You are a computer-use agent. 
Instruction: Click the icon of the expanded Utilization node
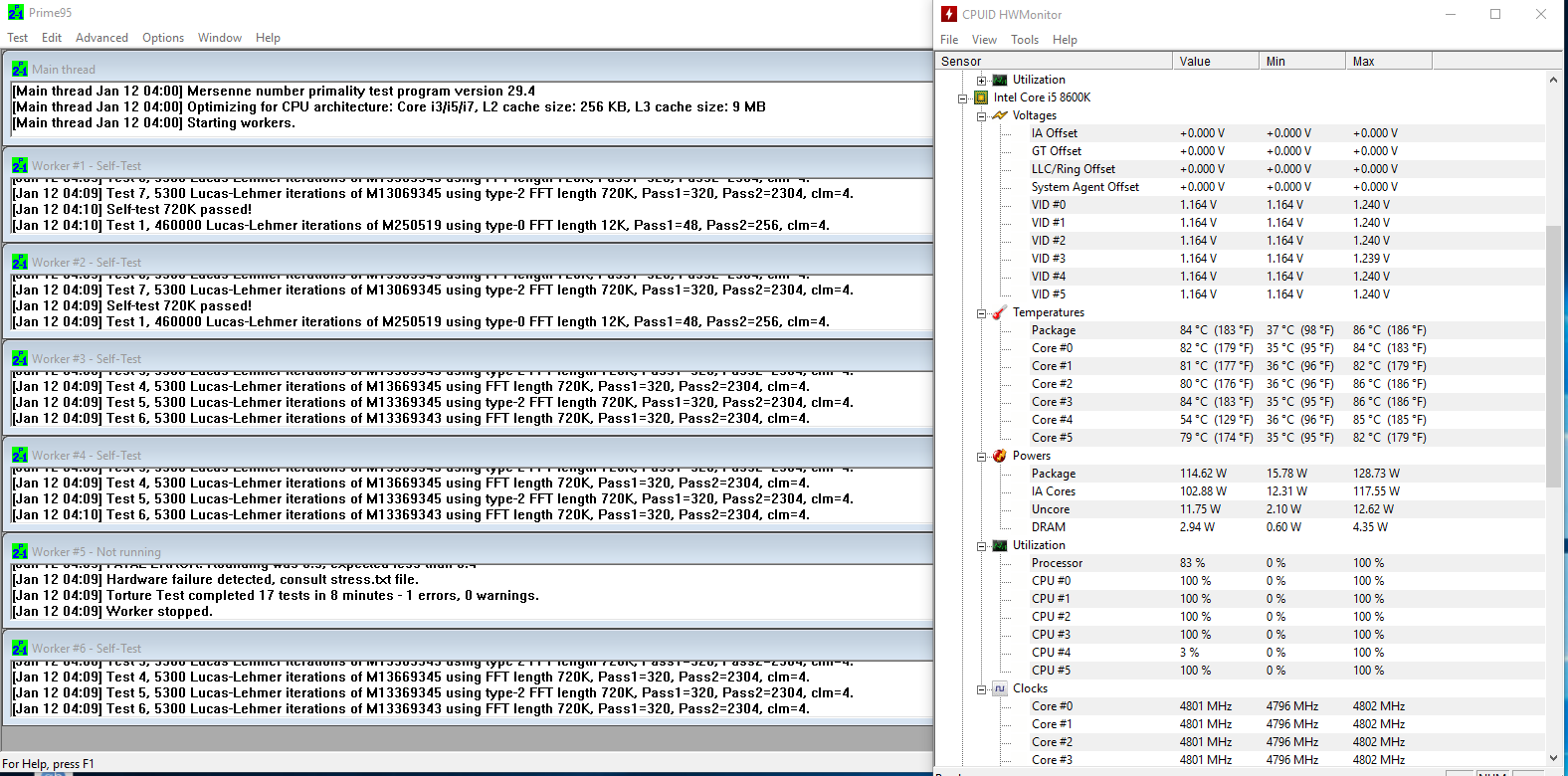click(1000, 545)
